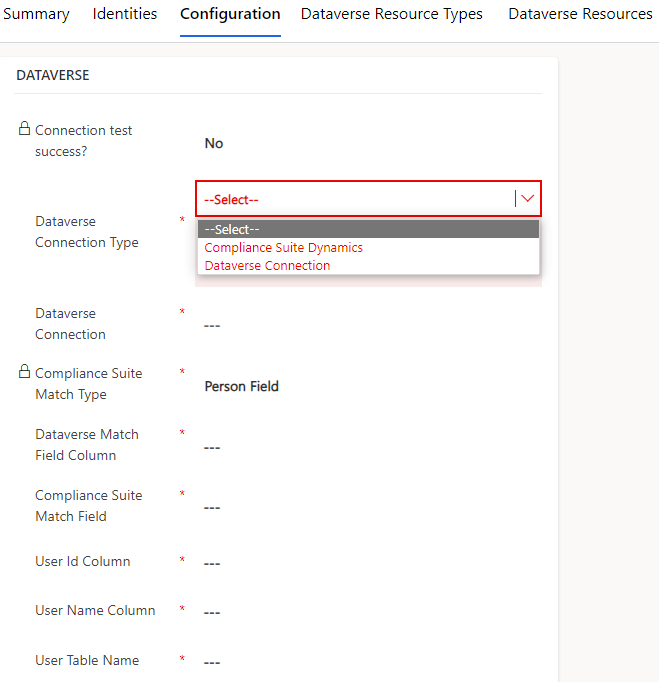Click the Person Field match type value
659x682 pixels.
(241, 386)
